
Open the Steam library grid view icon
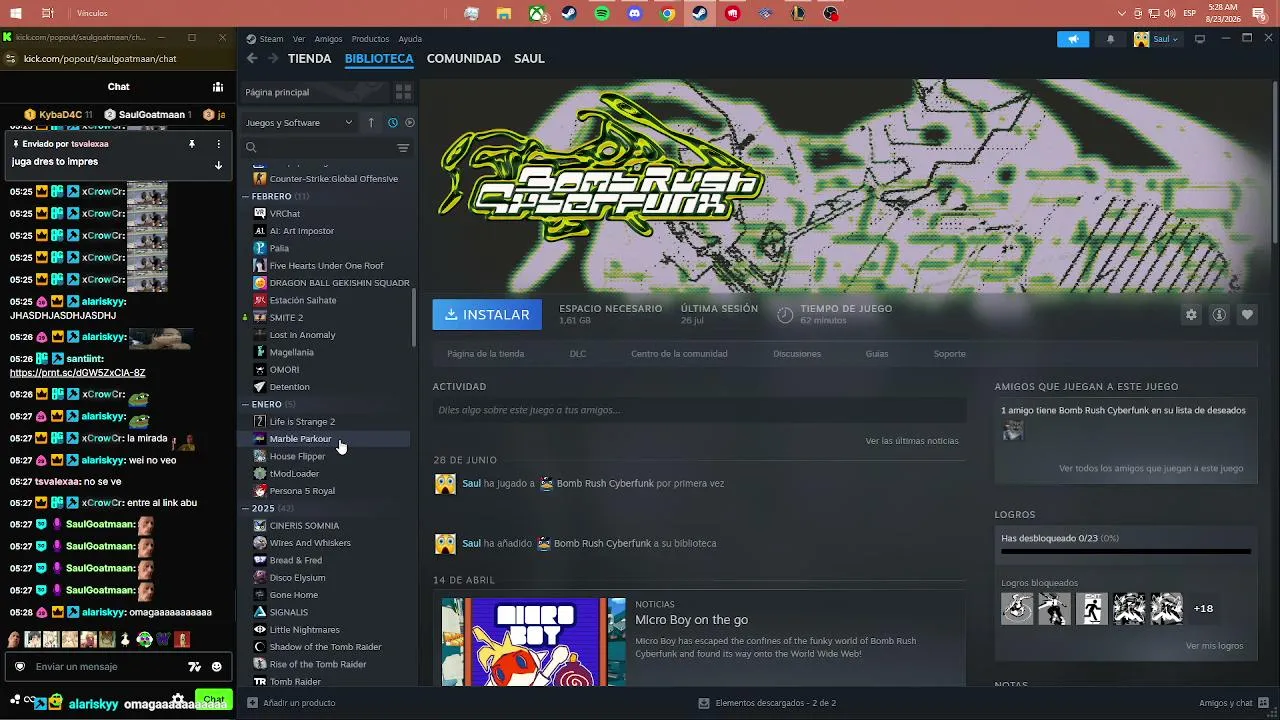pyautogui.click(x=403, y=92)
